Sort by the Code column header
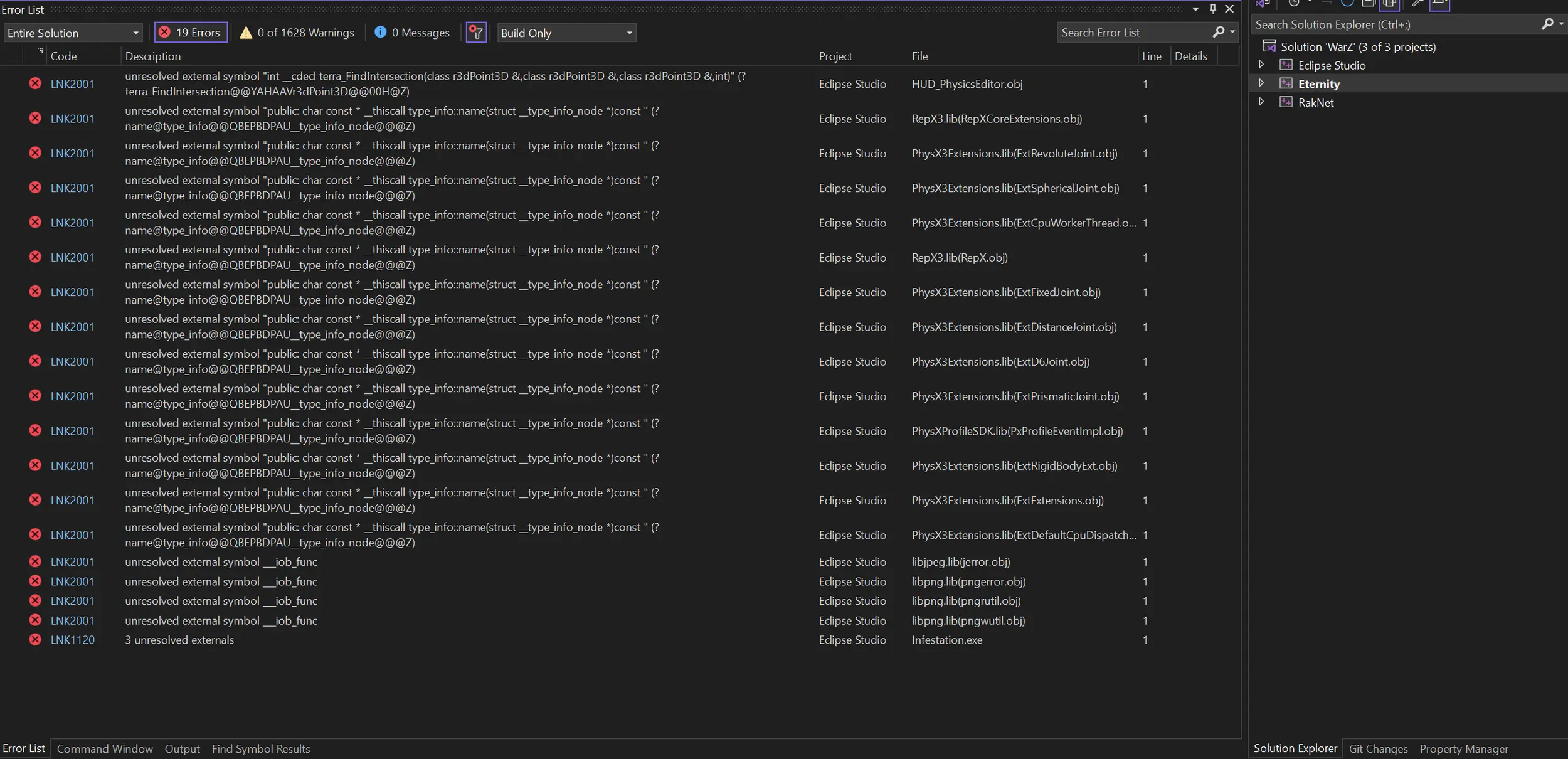The height and width of the screenshot is (759, 1568). coord(84,56)
